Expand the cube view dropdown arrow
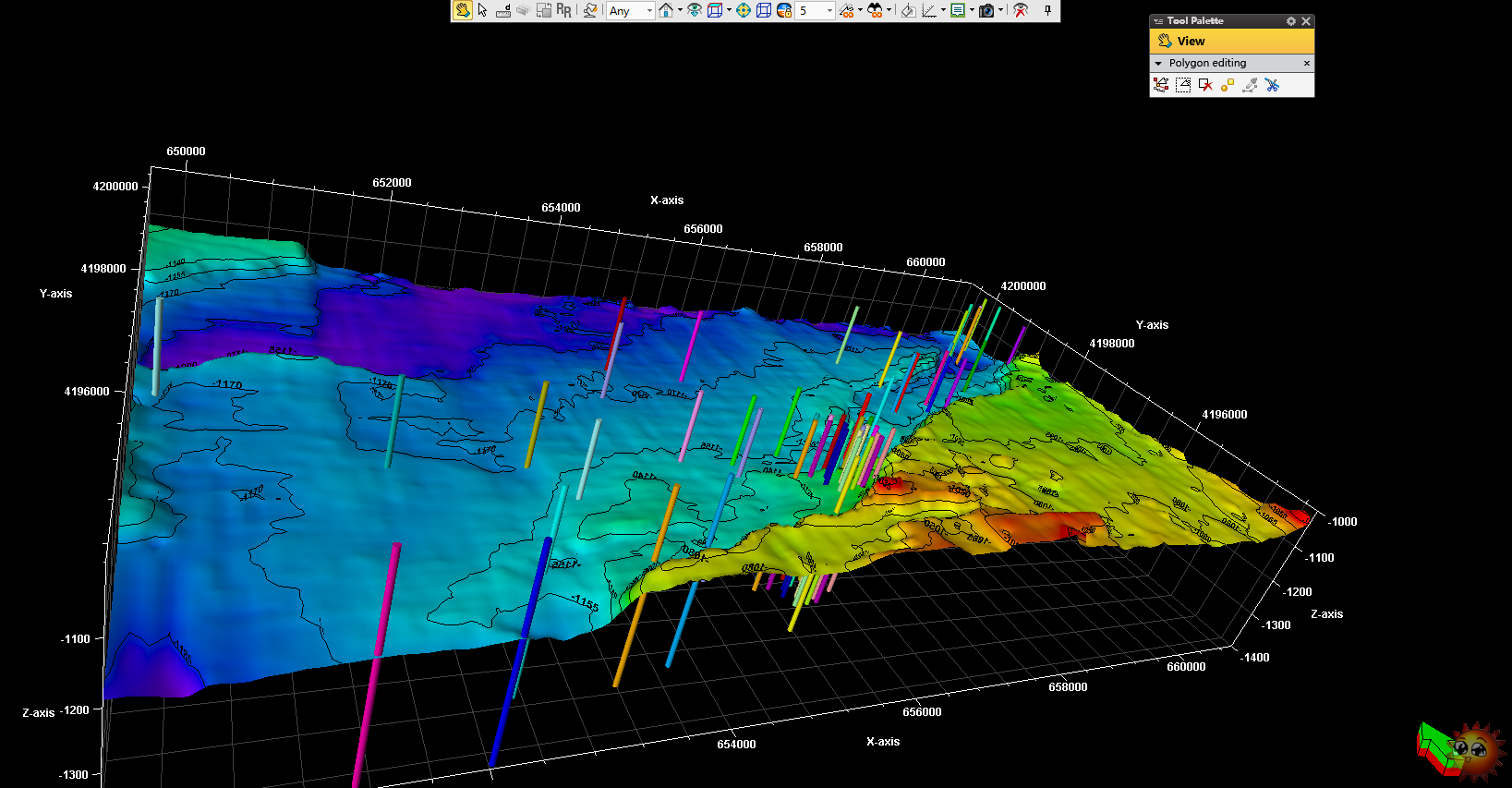 [729, 10]
